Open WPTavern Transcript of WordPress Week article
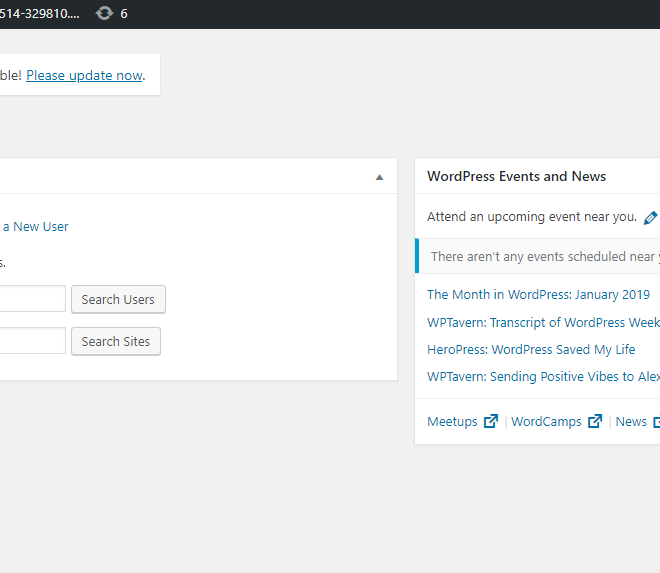660x573 pixels. [543, 322]
